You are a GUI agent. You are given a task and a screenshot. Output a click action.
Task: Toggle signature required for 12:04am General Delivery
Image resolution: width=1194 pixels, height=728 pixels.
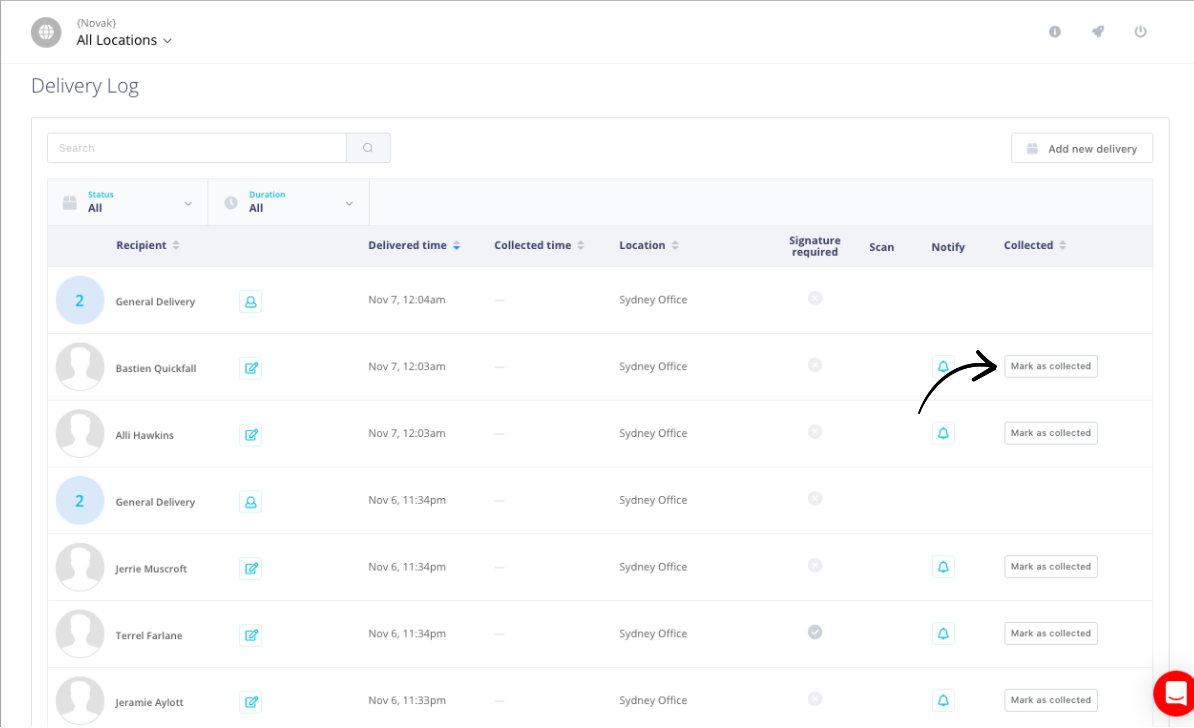click(815, 298)
